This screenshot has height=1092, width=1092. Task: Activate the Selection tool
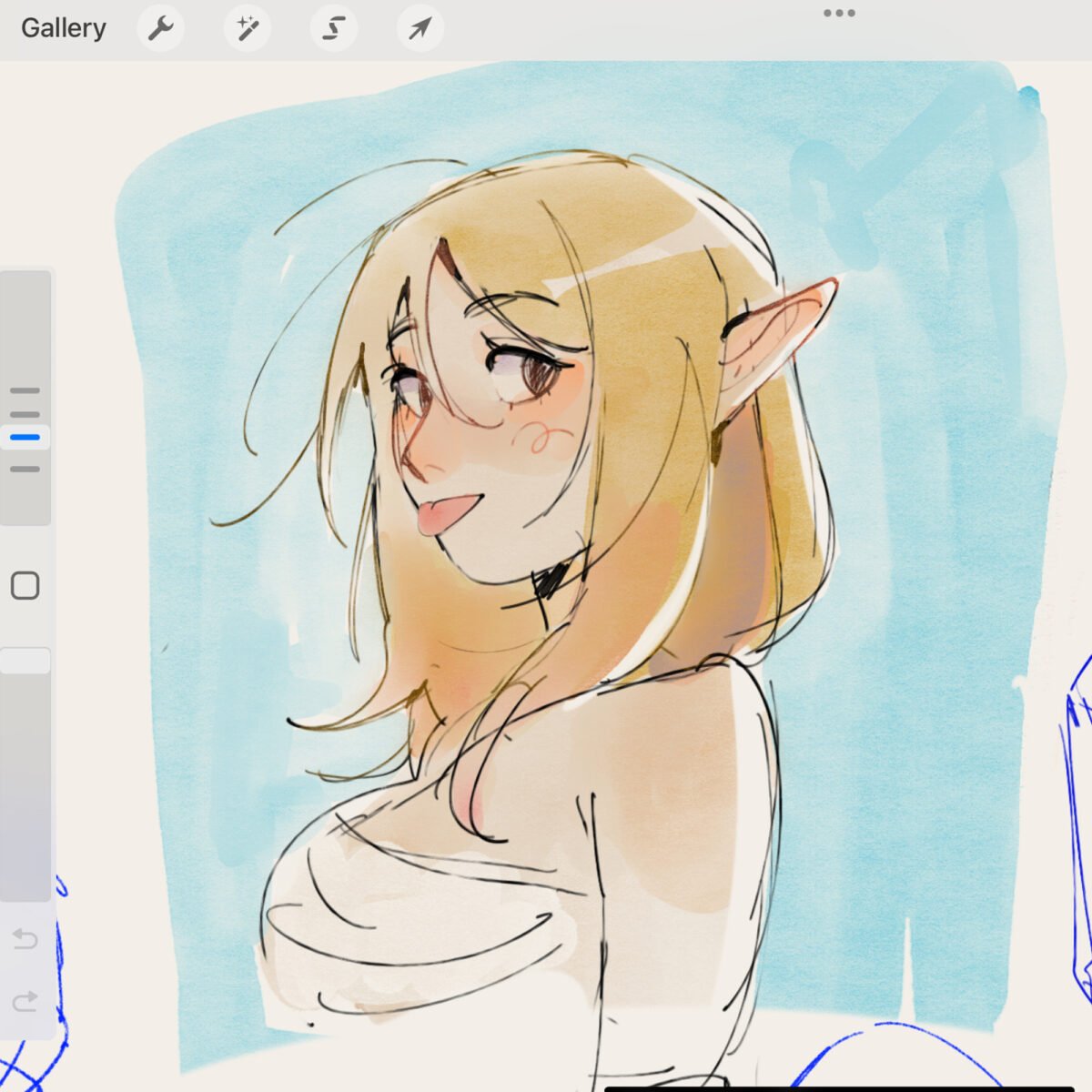(x=333, y=28)
